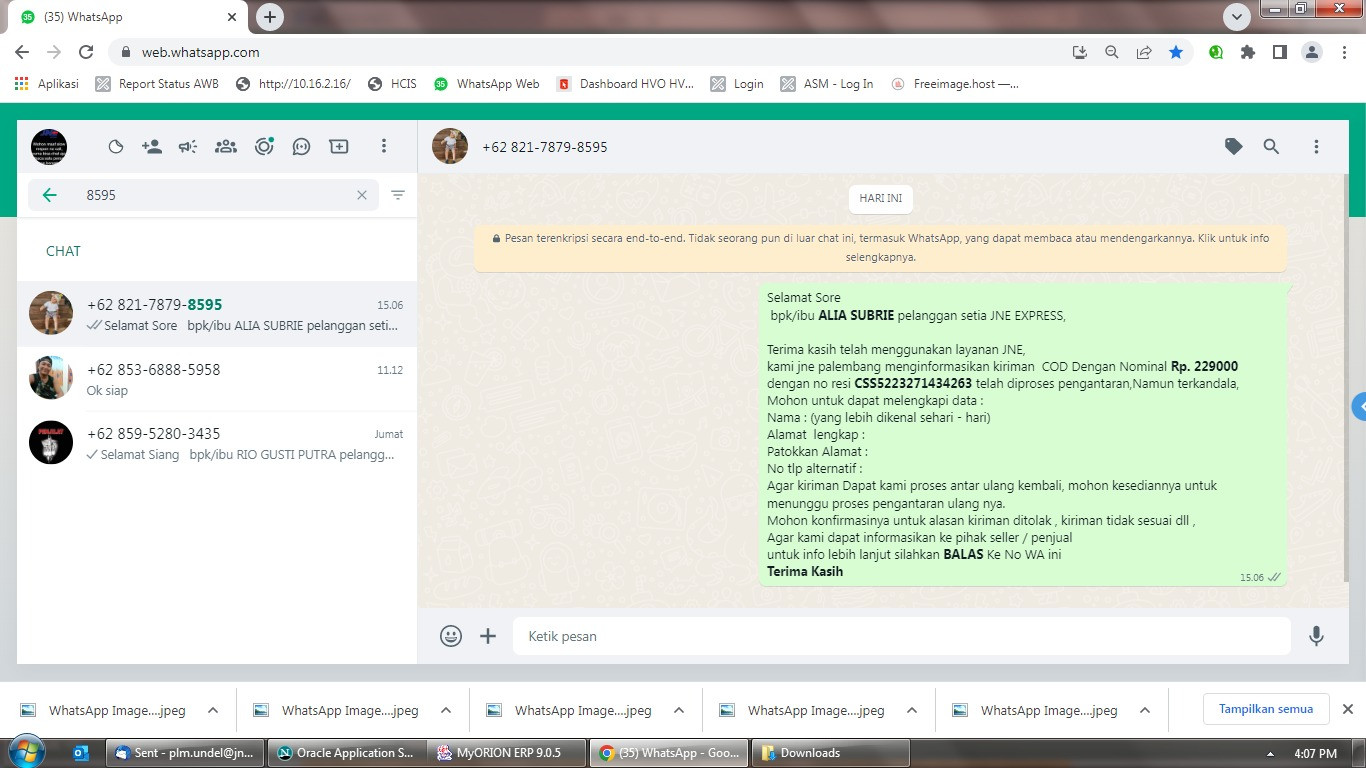Screen dimensions: 1366x768
Task: Clear the search text with X icon
Action: [x=362, y=195]
